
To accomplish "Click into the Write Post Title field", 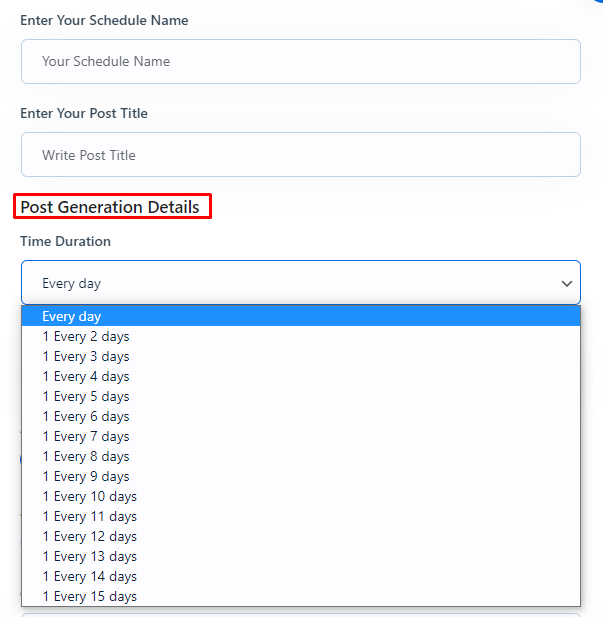I will point(301,155).
